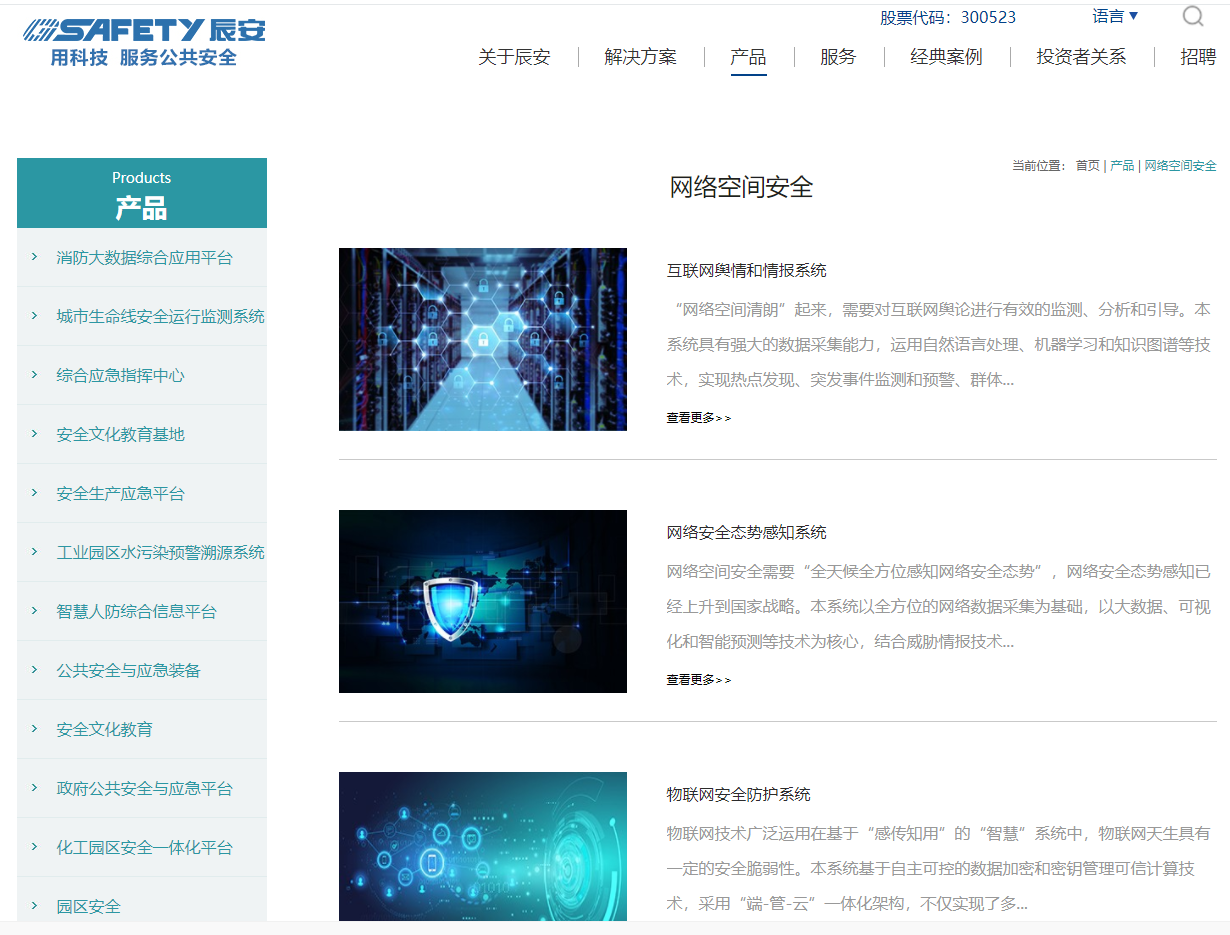The height and width of the screenshot is (935, 1230).
Task: Open 消防大数据综合应用平台 in sidebar
Action: [x=144, y=258]
